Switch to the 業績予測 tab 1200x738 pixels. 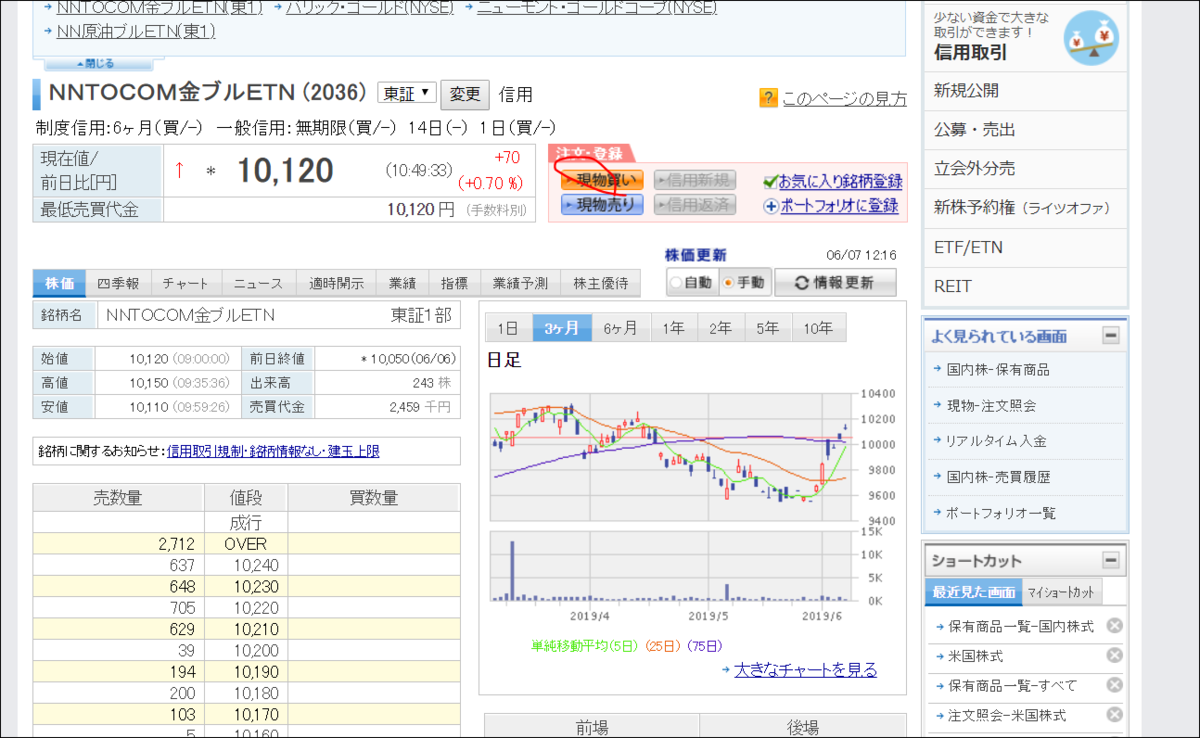point(520,284)
